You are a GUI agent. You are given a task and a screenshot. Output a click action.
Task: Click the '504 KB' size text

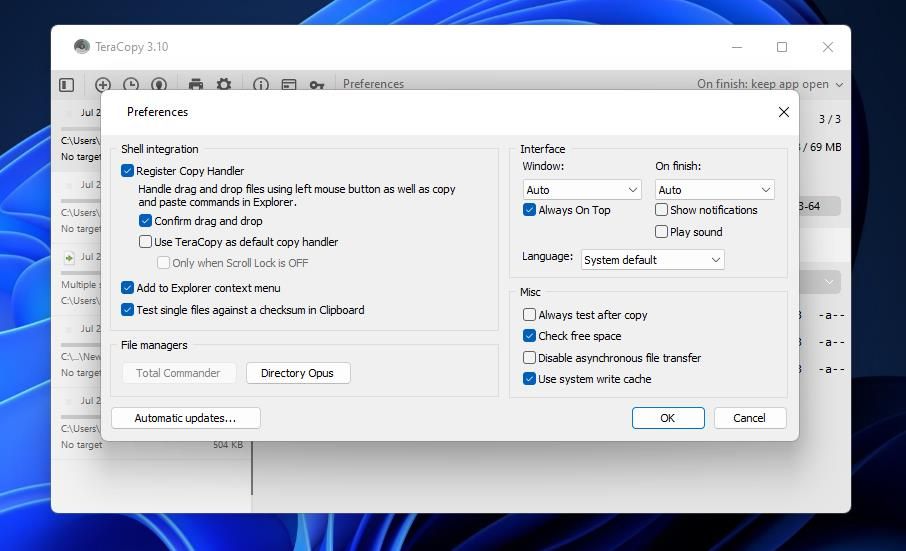228,445
